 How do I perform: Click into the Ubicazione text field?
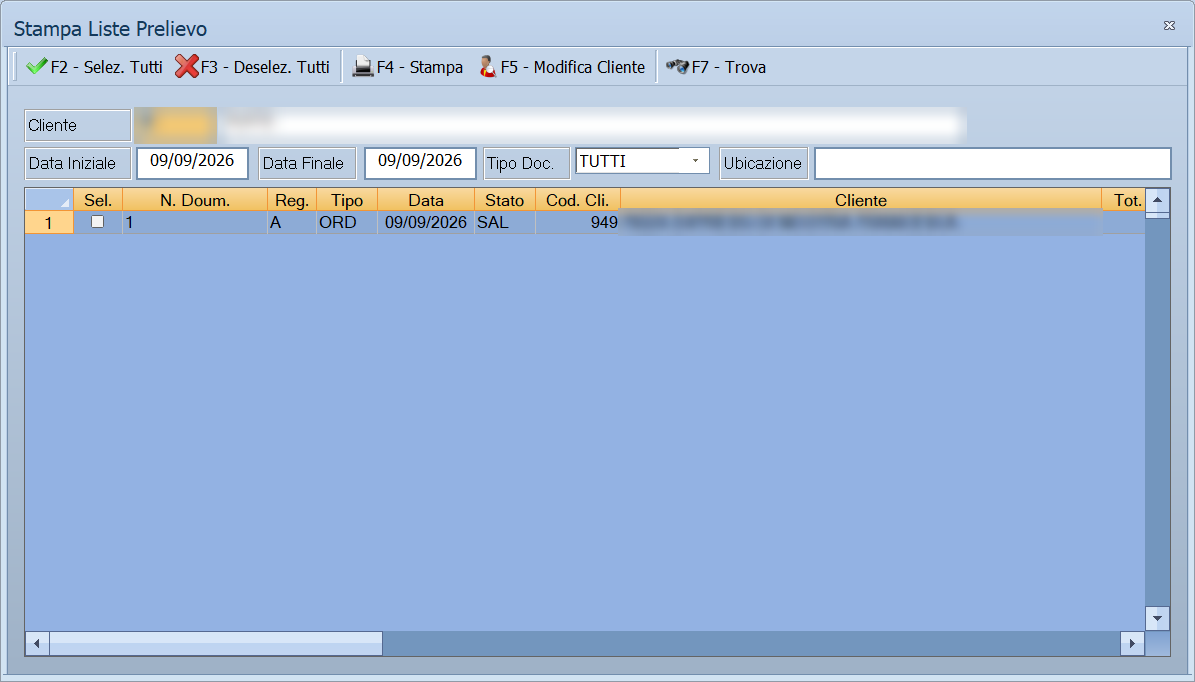click(x=992, y=163)
